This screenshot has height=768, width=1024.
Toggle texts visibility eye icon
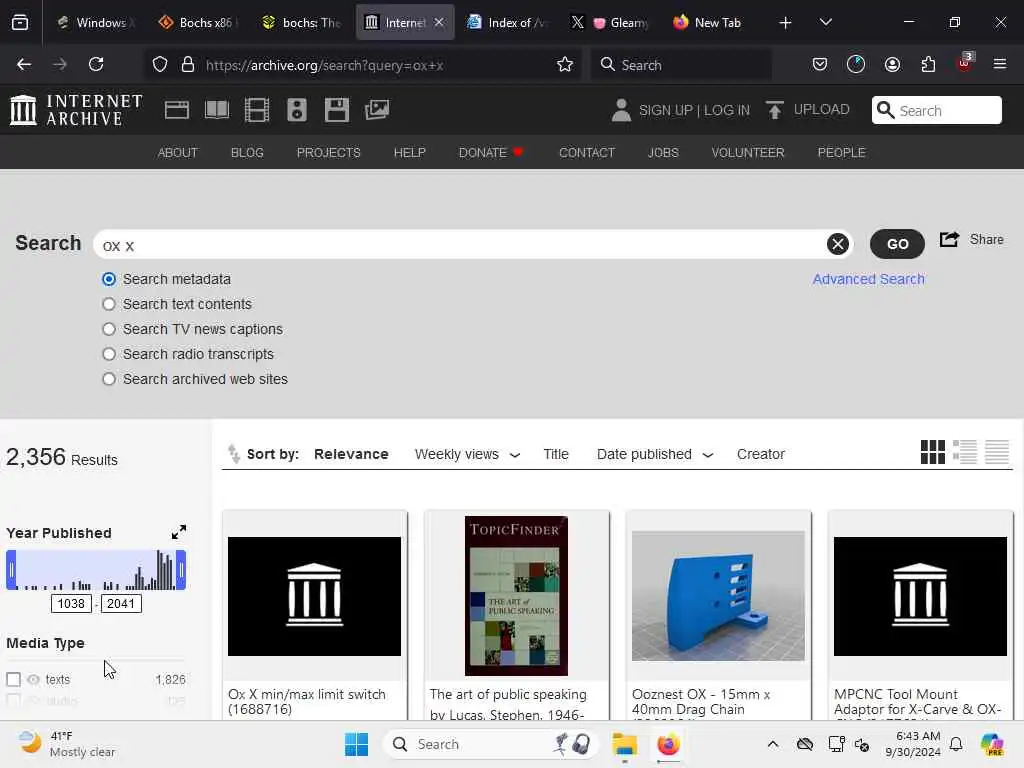(33, 680)
